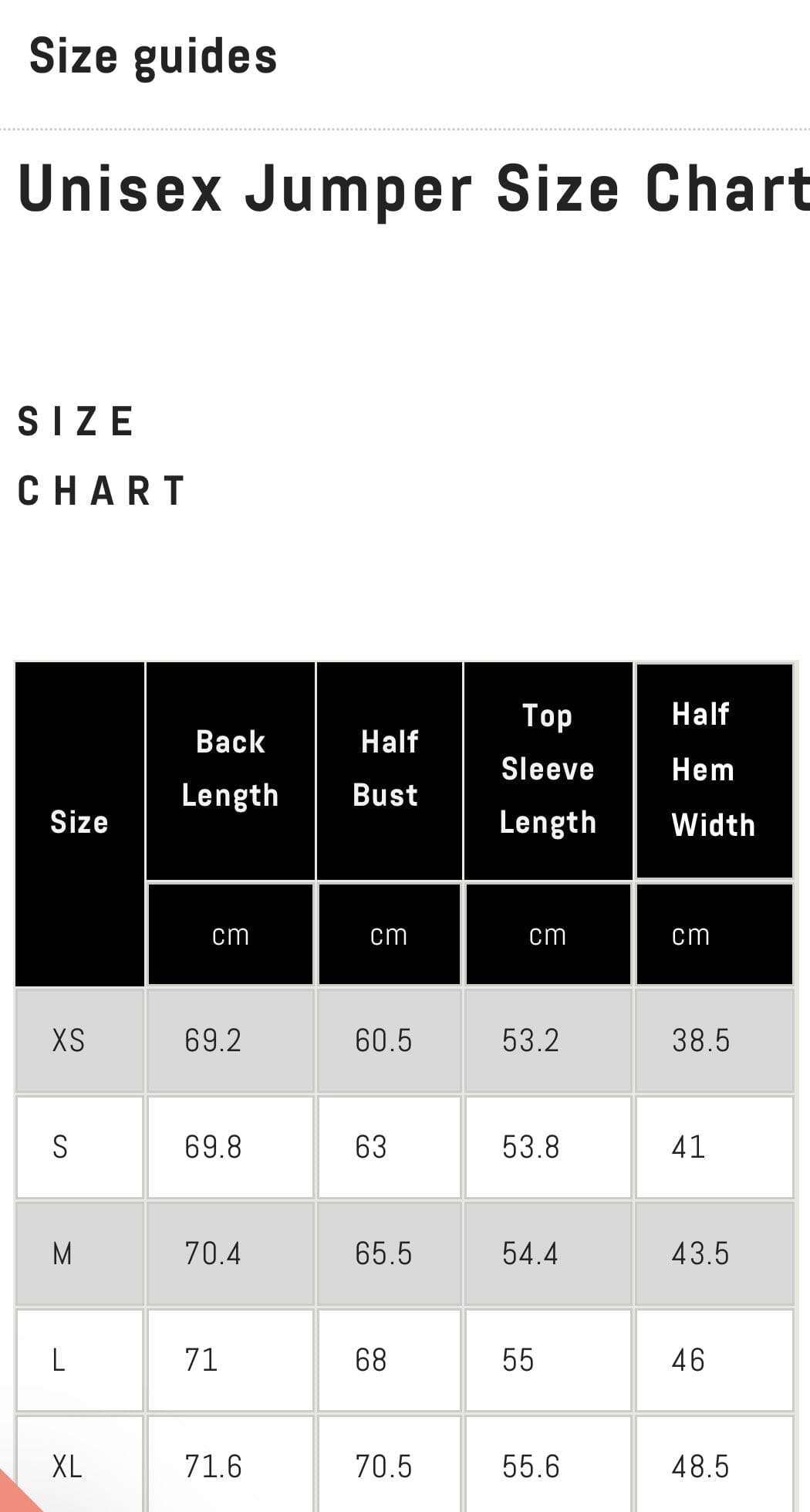Select the 46 half hem width cell

714,1360
